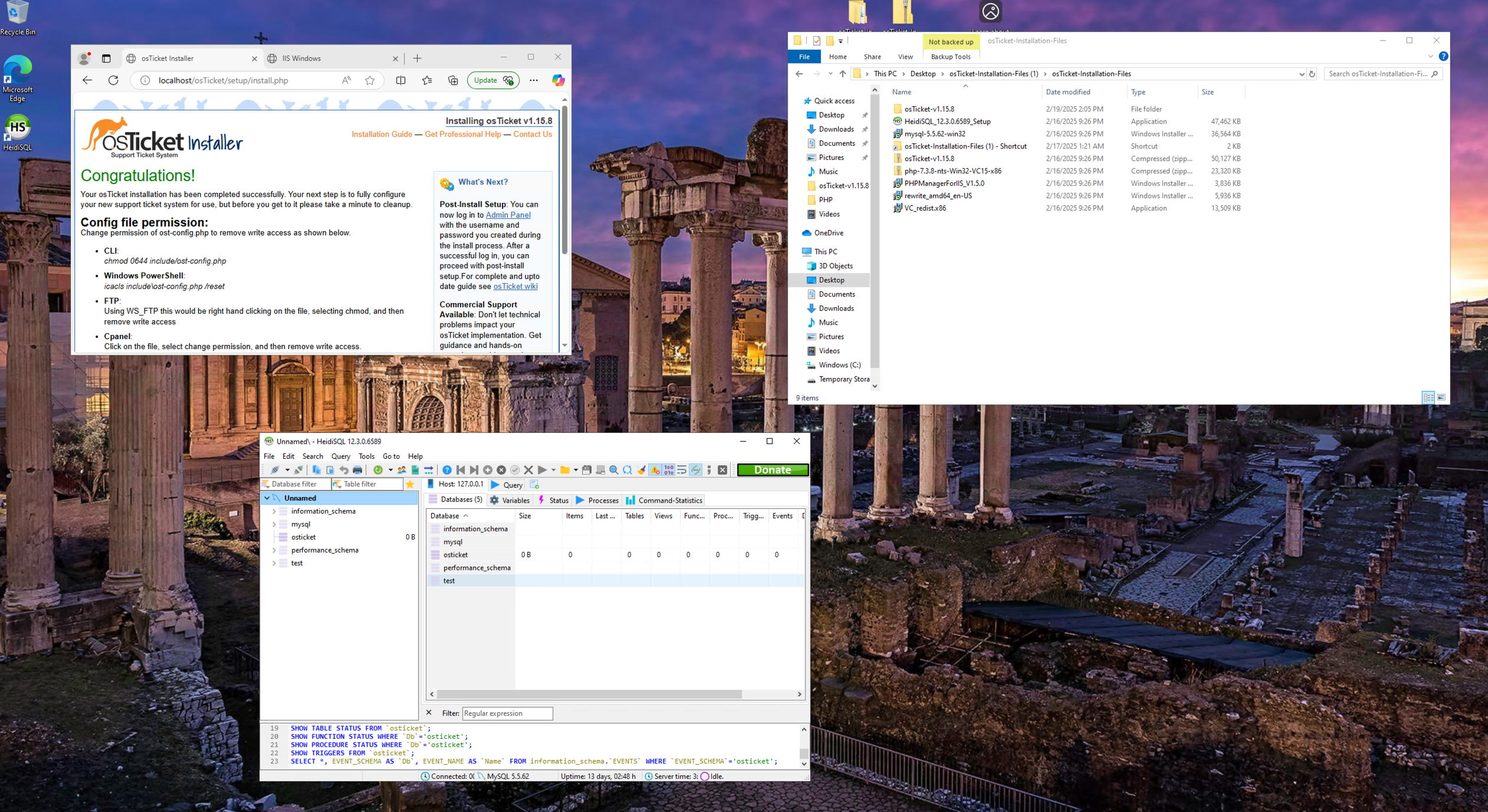
Task: Toggle the binary 100 010 view button
Action: 668,470
